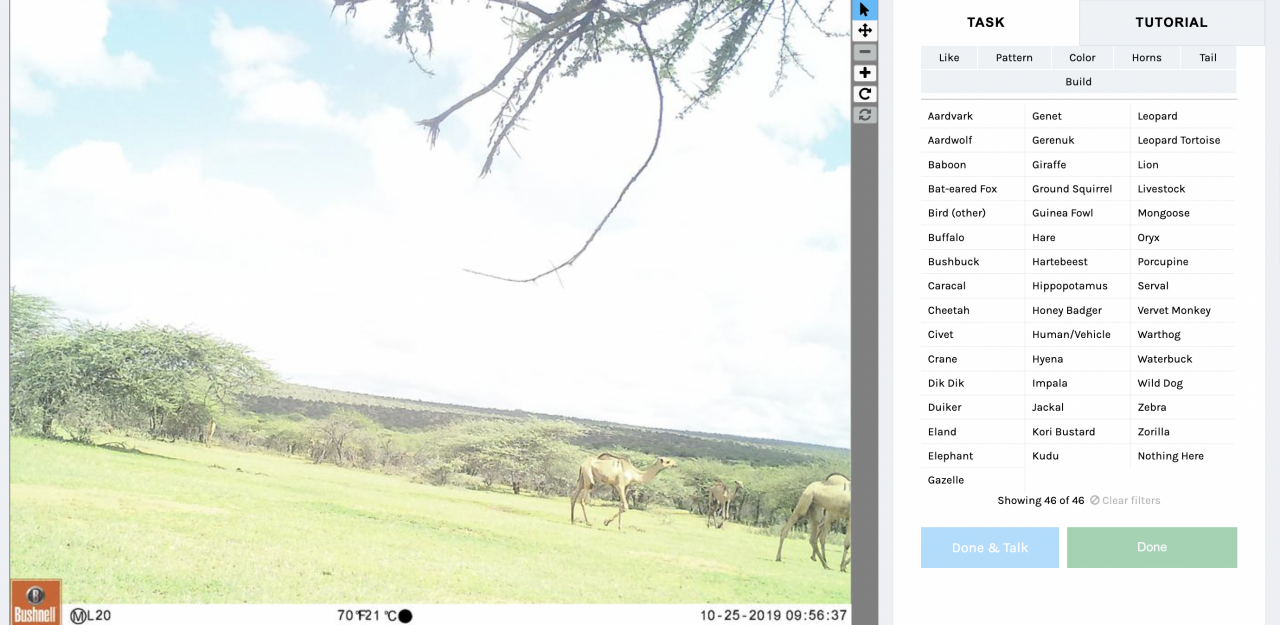The image size is (1280, 625).
Task: Switch to the TASK tab
Action: click(986, 22)
